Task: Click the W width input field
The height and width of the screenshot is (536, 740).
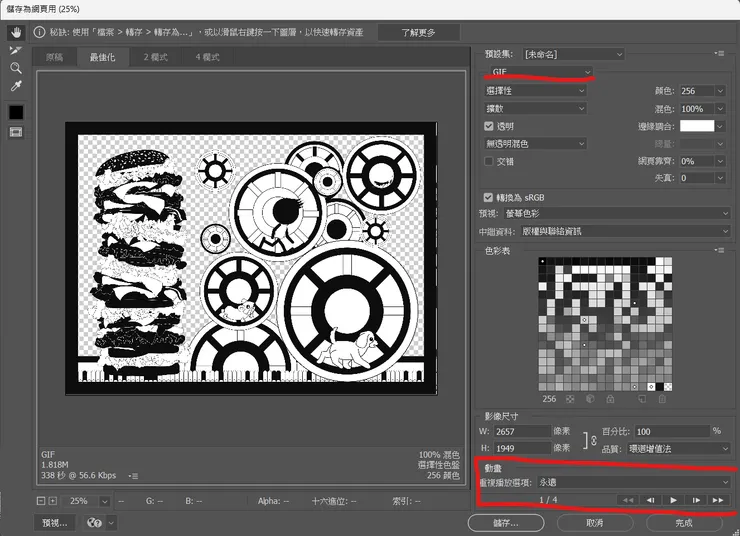Action: (522, 431)
